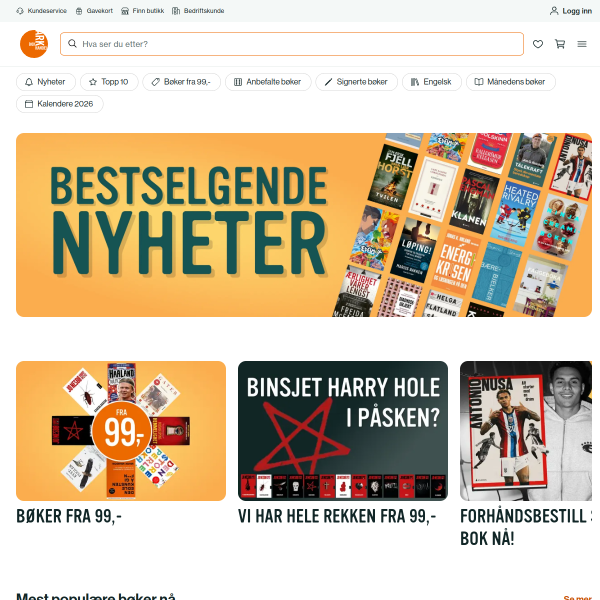The image size is (600, 600).
Task: Open Signerte bøker chip
Action: coord(356,82)
